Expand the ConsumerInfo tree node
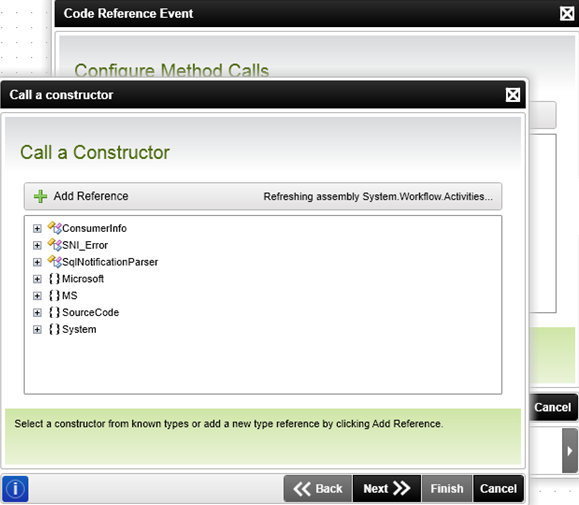The width and height of the screenshot is (579, 505). (x=37, y=229)
